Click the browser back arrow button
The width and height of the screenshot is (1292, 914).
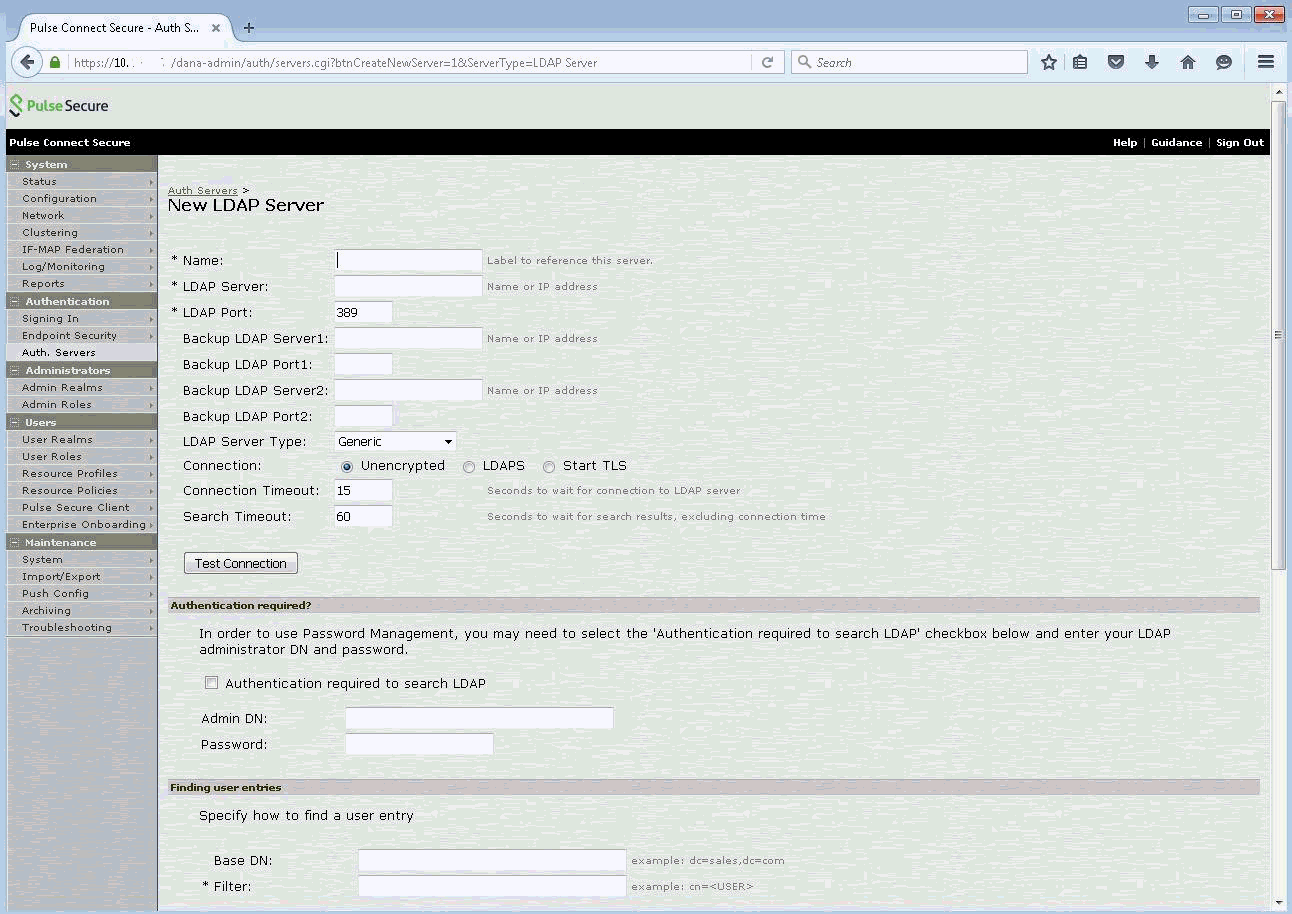pyautogui.click(x=27, y=62)
